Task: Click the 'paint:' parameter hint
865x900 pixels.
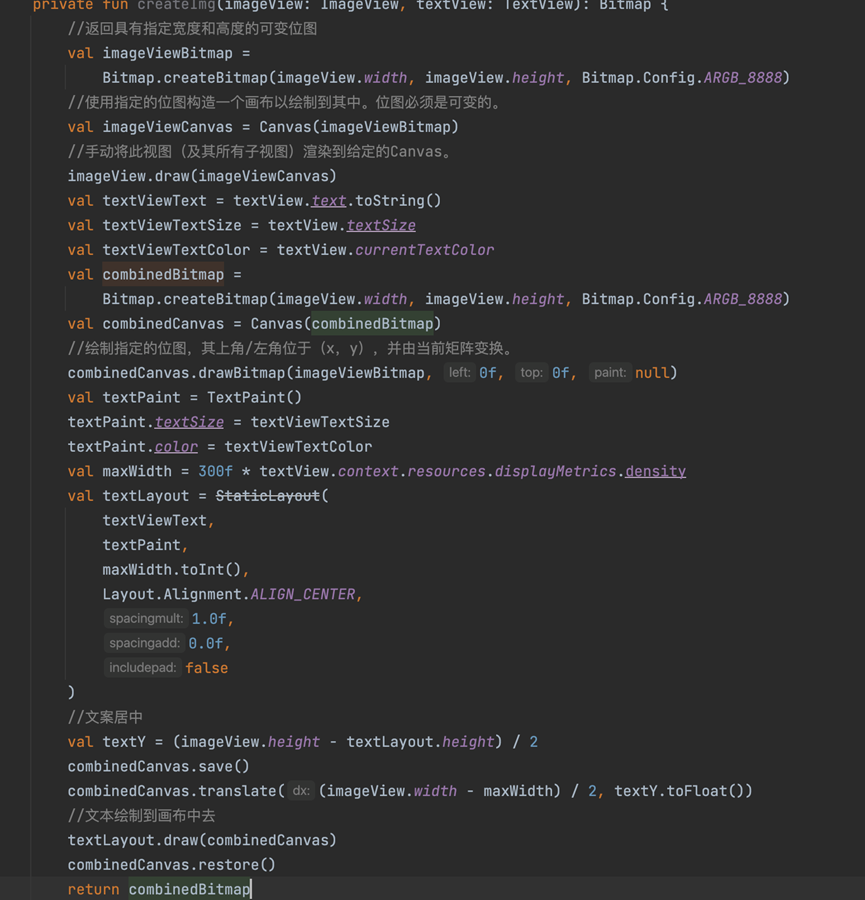Action: tap(610, 373)
